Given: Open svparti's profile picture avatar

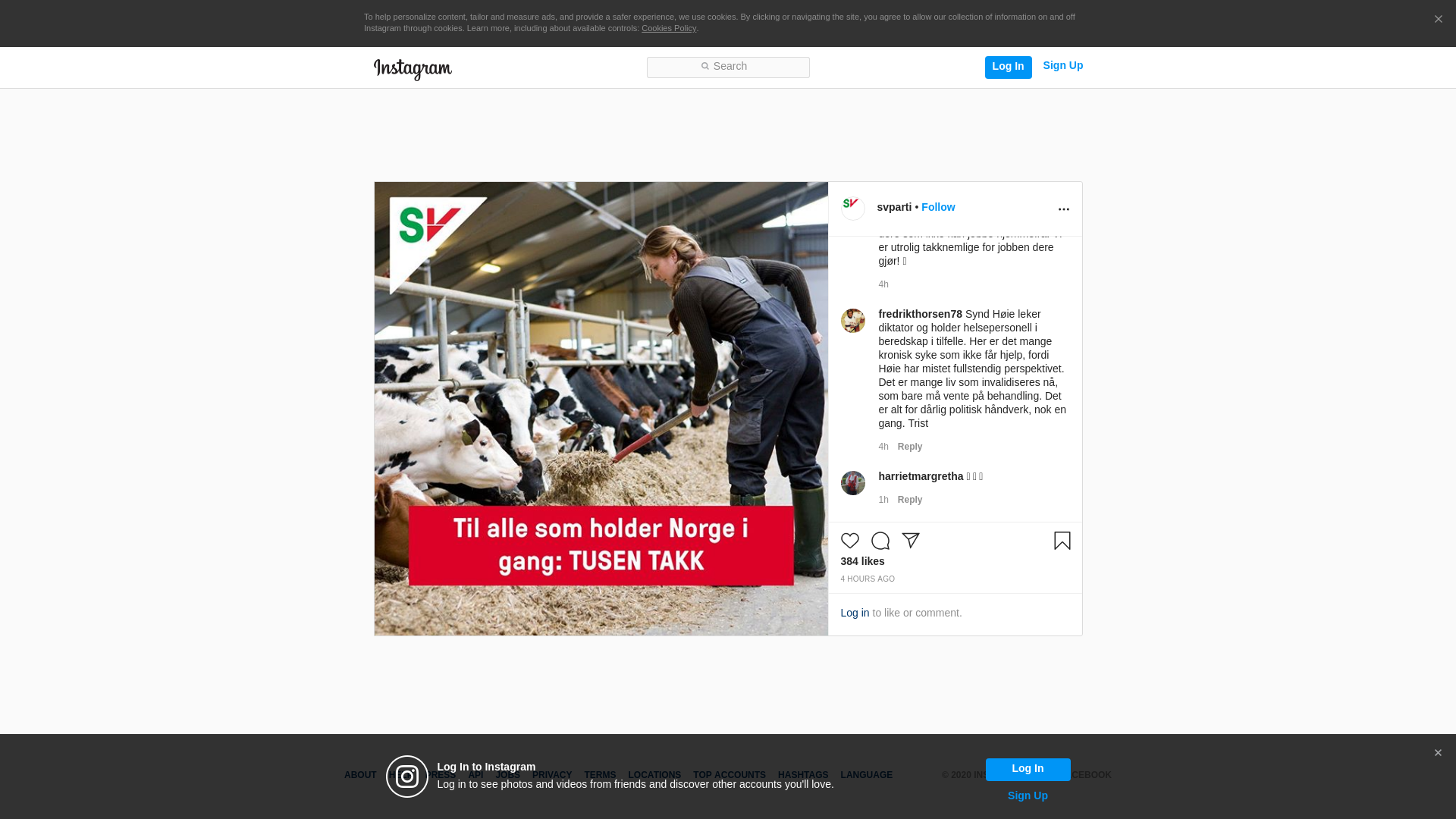Looking at the screenshot, I should [852, 209].
